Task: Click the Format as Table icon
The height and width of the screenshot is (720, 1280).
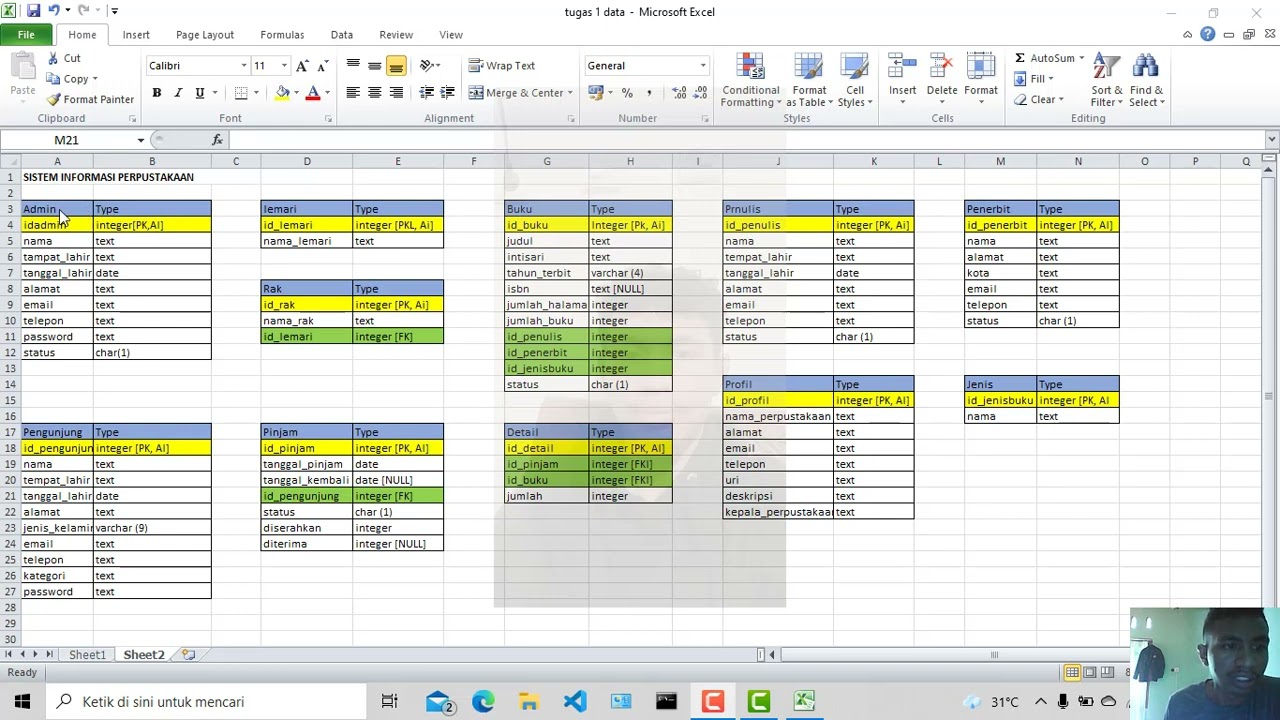Action: (808, 80)
